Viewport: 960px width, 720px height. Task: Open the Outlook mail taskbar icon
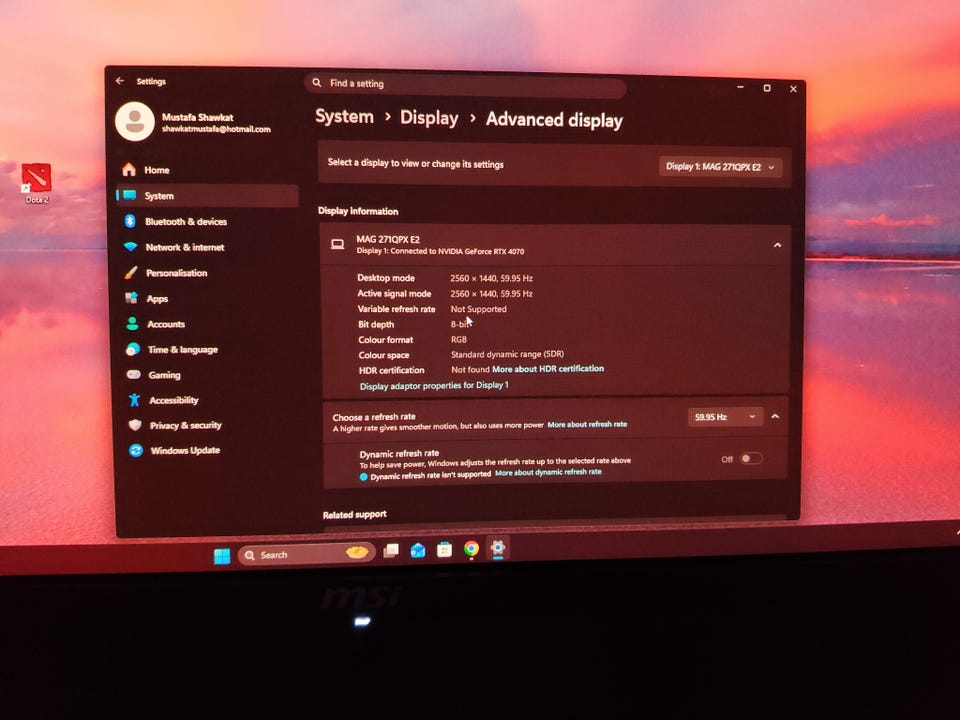click(418, 550)
